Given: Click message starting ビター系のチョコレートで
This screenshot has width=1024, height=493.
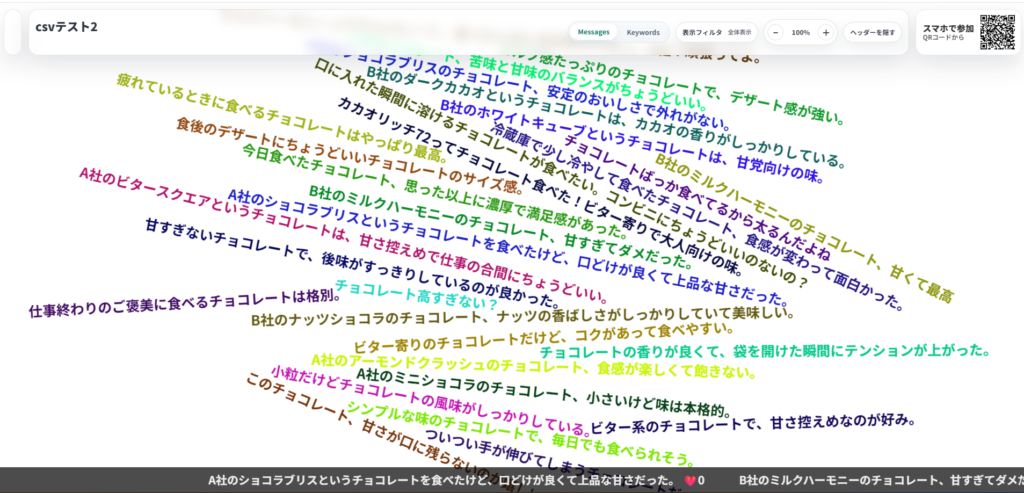Looking at the screenshot, I should click(751, 423).
